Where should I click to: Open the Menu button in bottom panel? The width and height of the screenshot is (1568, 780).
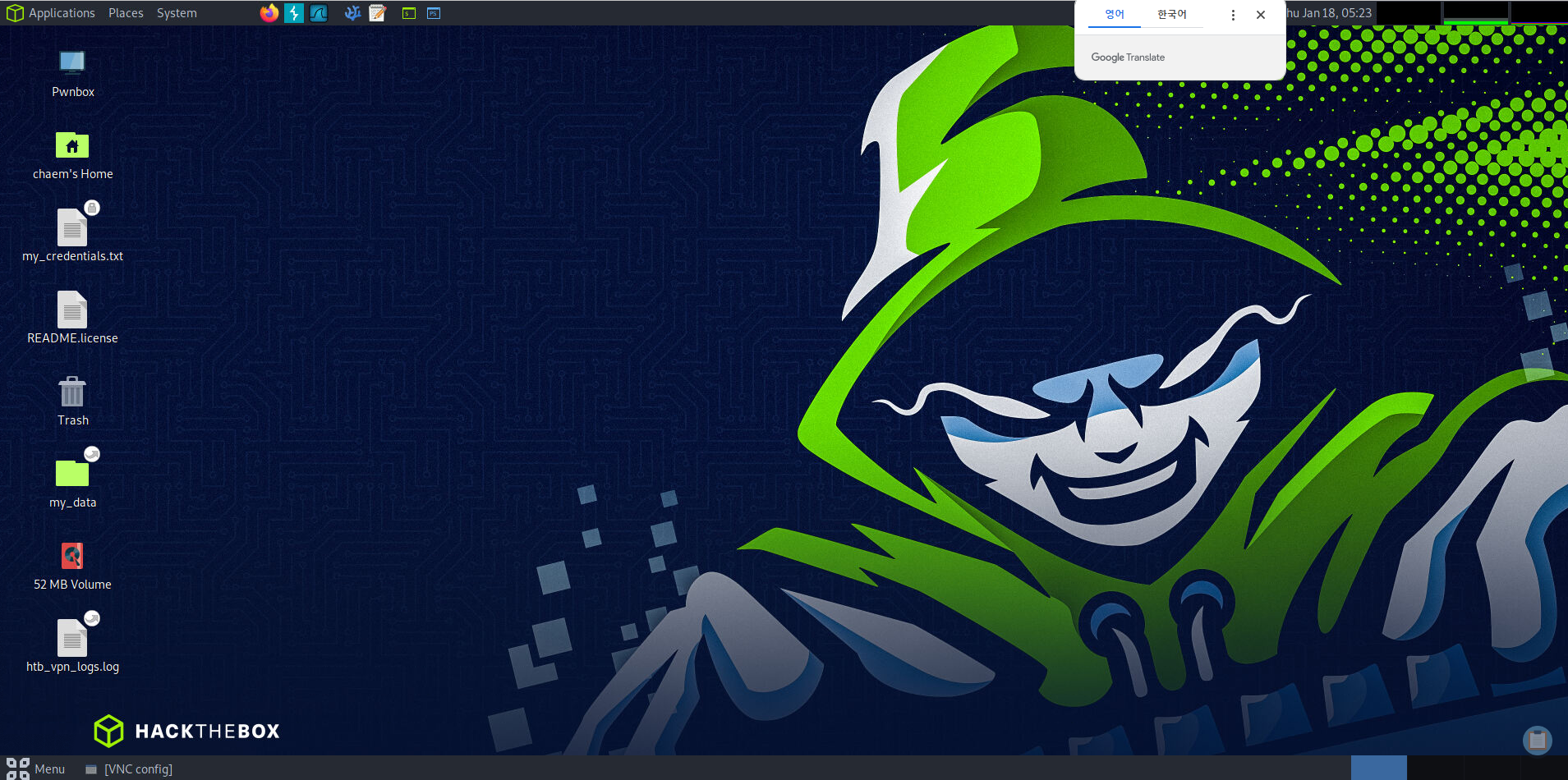(36, 769)
